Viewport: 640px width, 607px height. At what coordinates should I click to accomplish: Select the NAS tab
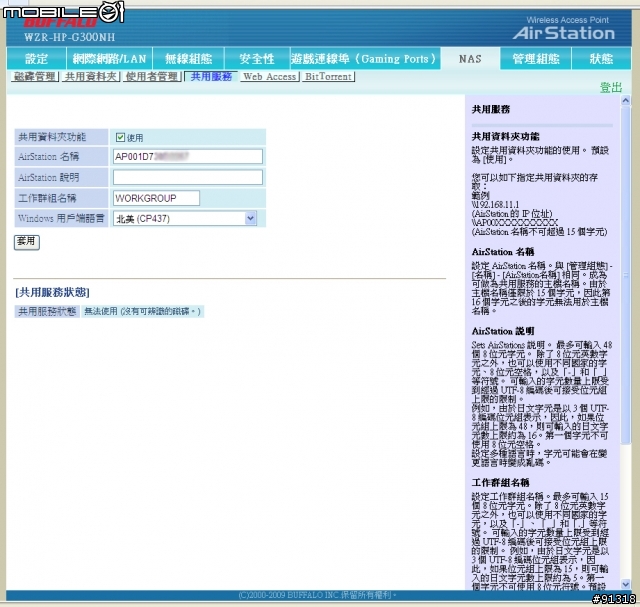470,59
